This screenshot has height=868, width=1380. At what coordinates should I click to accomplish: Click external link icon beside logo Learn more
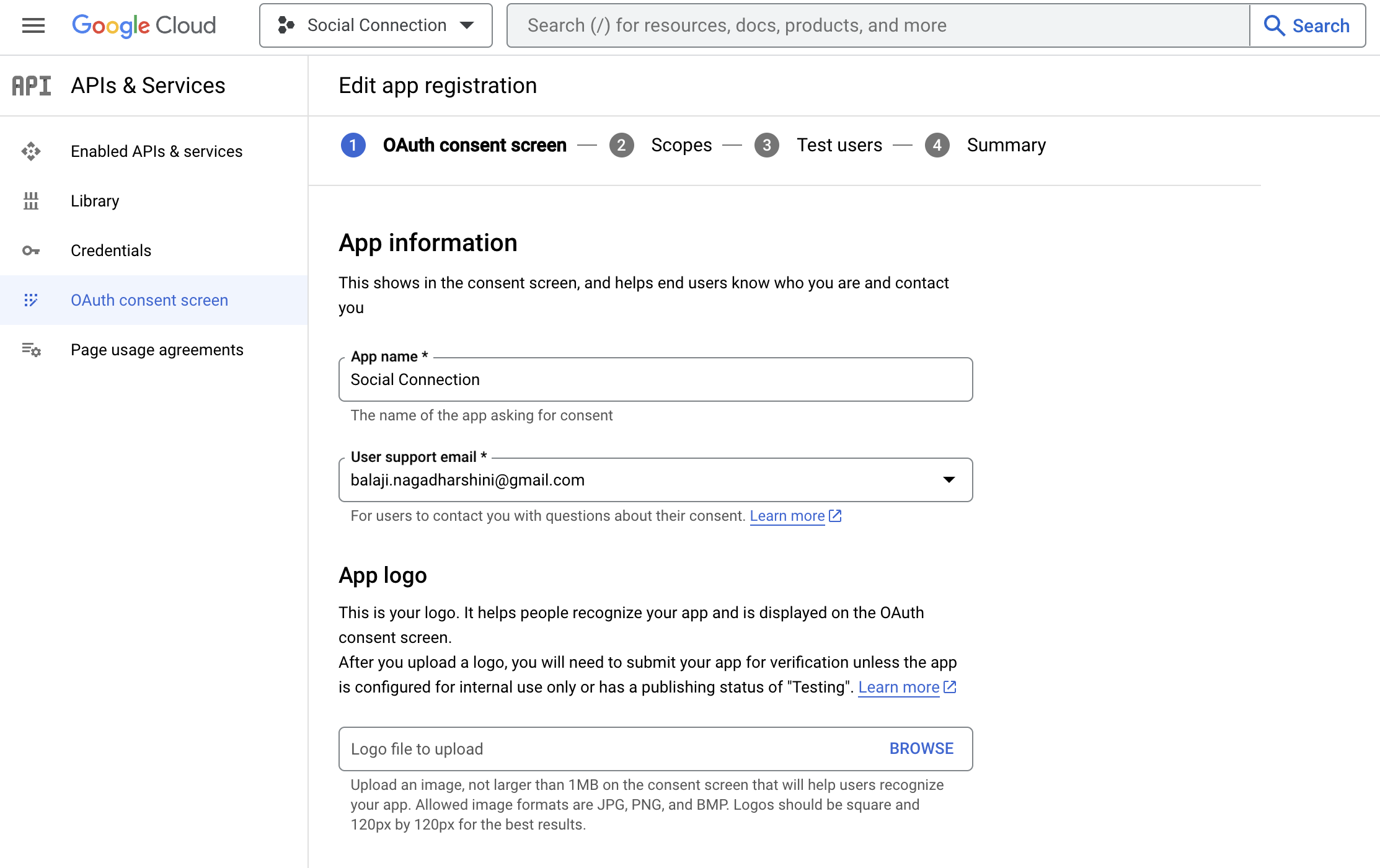[950, 687]
